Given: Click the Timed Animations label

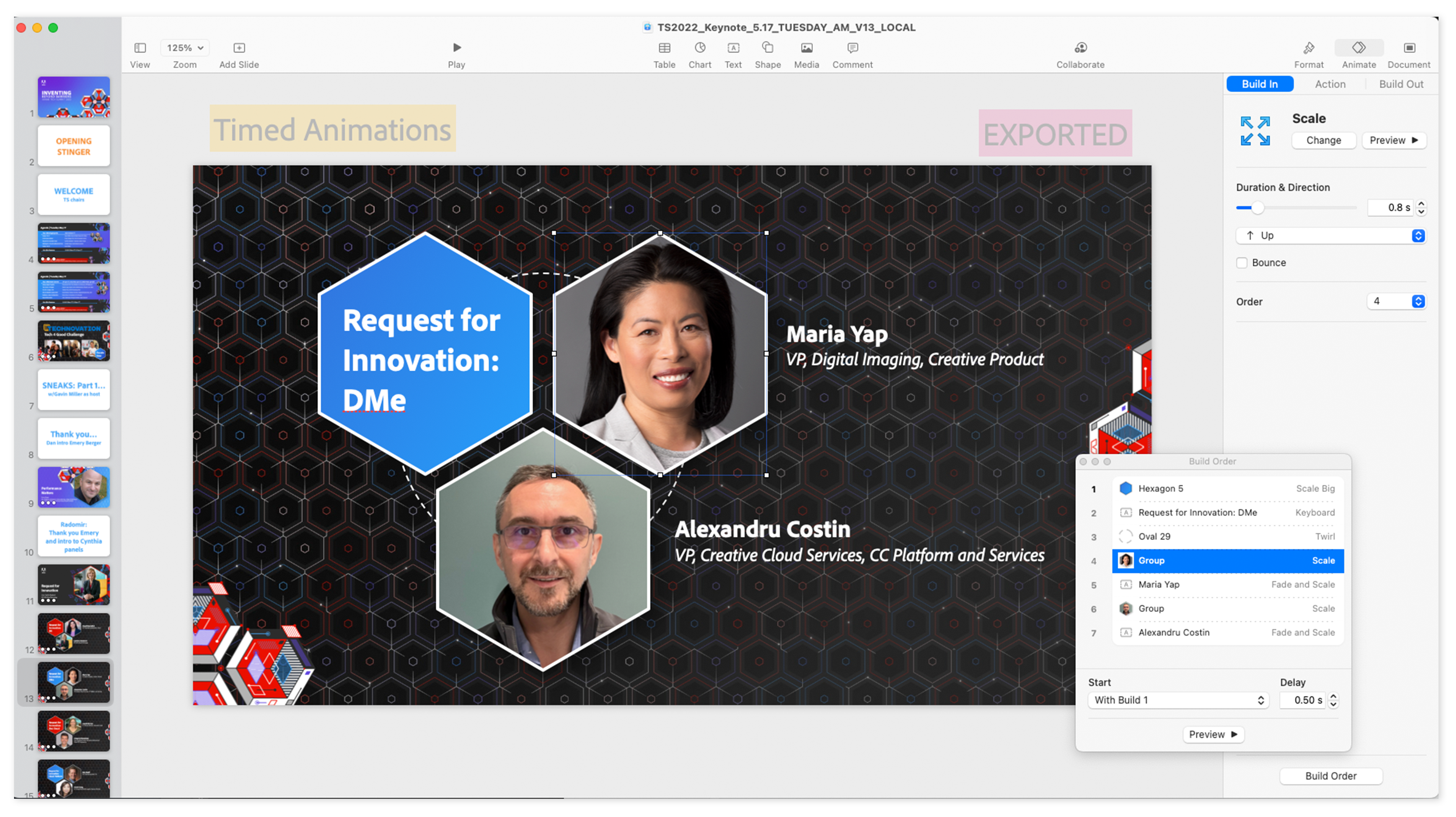Looking at the screenshot, I should pyautogui.click(x=333, y=129).
